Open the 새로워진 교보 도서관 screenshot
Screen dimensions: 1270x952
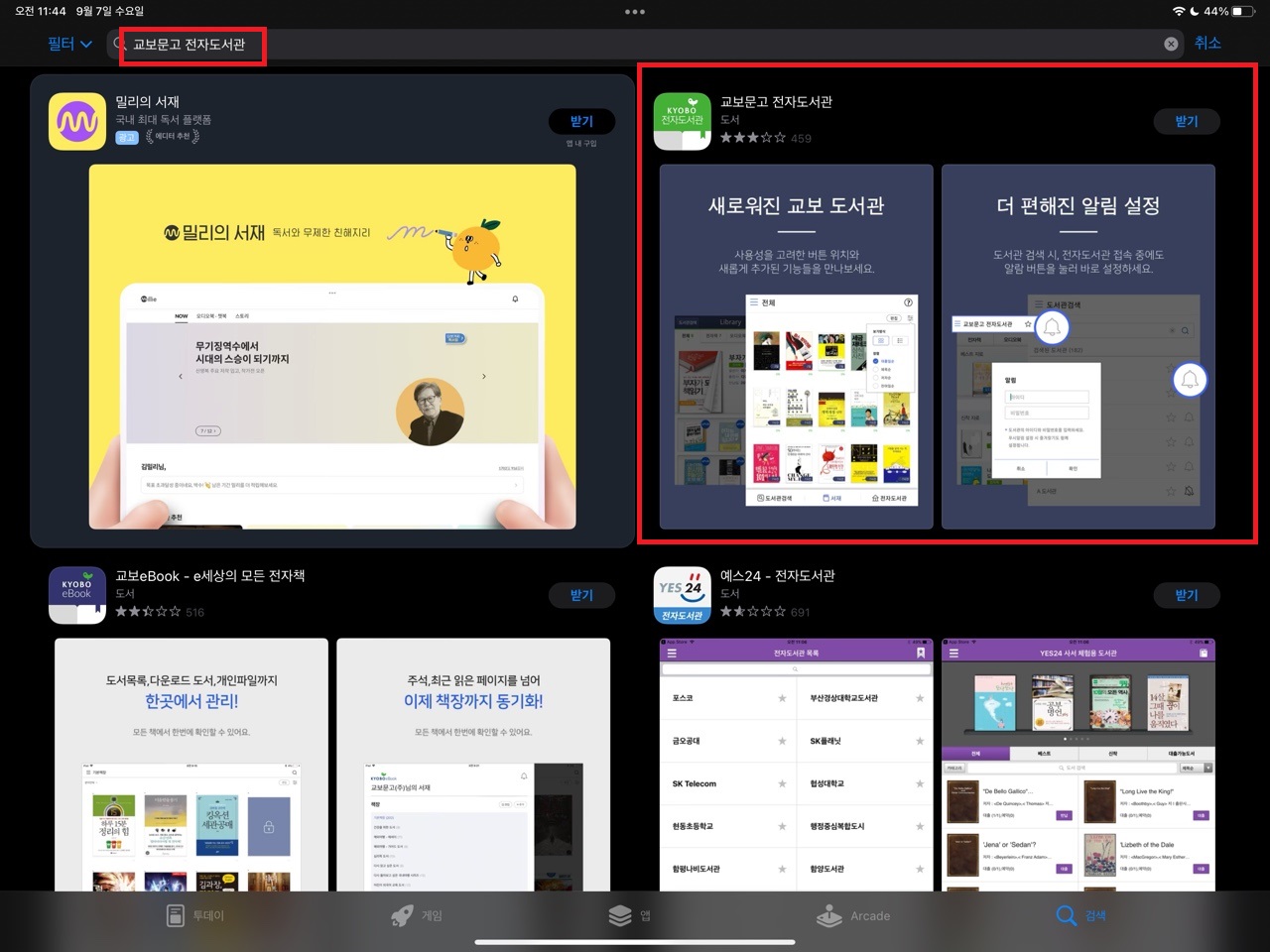[797, 347]
